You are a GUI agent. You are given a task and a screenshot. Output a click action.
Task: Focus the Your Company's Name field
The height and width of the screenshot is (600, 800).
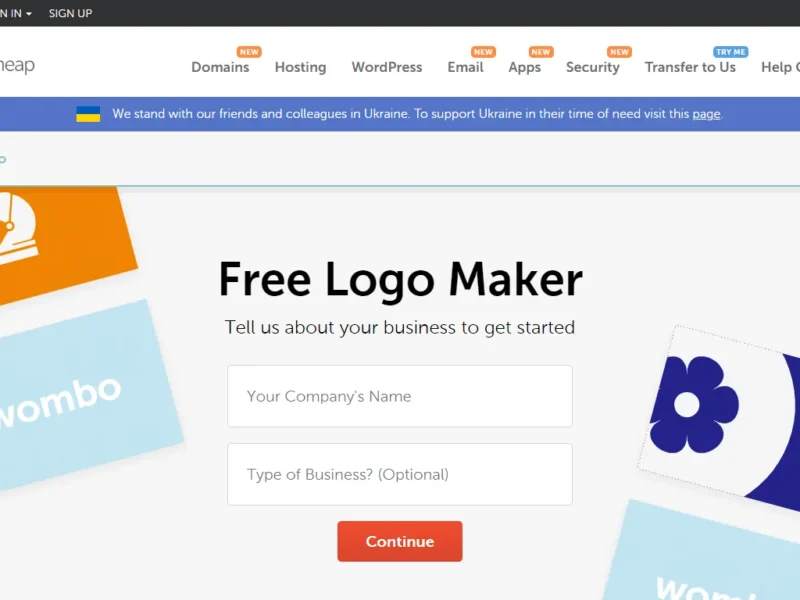click(x=400, y=396)
